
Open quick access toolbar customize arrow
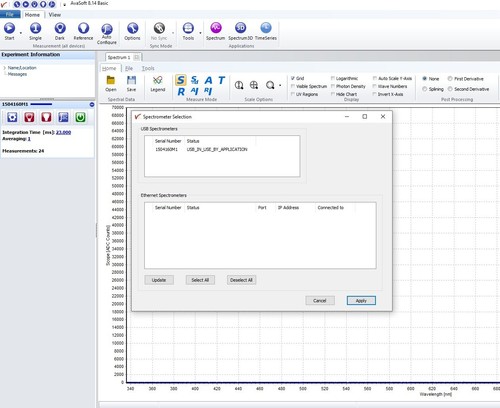click(64, 4)
